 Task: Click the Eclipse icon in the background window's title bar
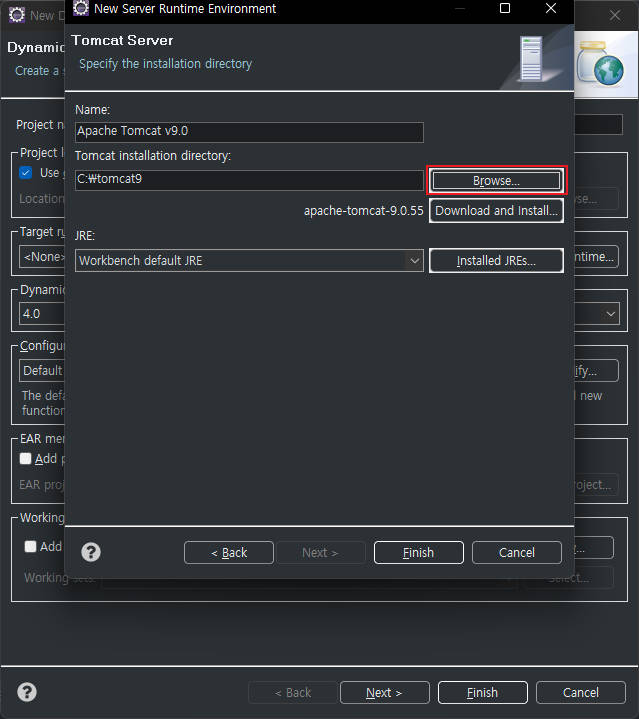(17, 15)
